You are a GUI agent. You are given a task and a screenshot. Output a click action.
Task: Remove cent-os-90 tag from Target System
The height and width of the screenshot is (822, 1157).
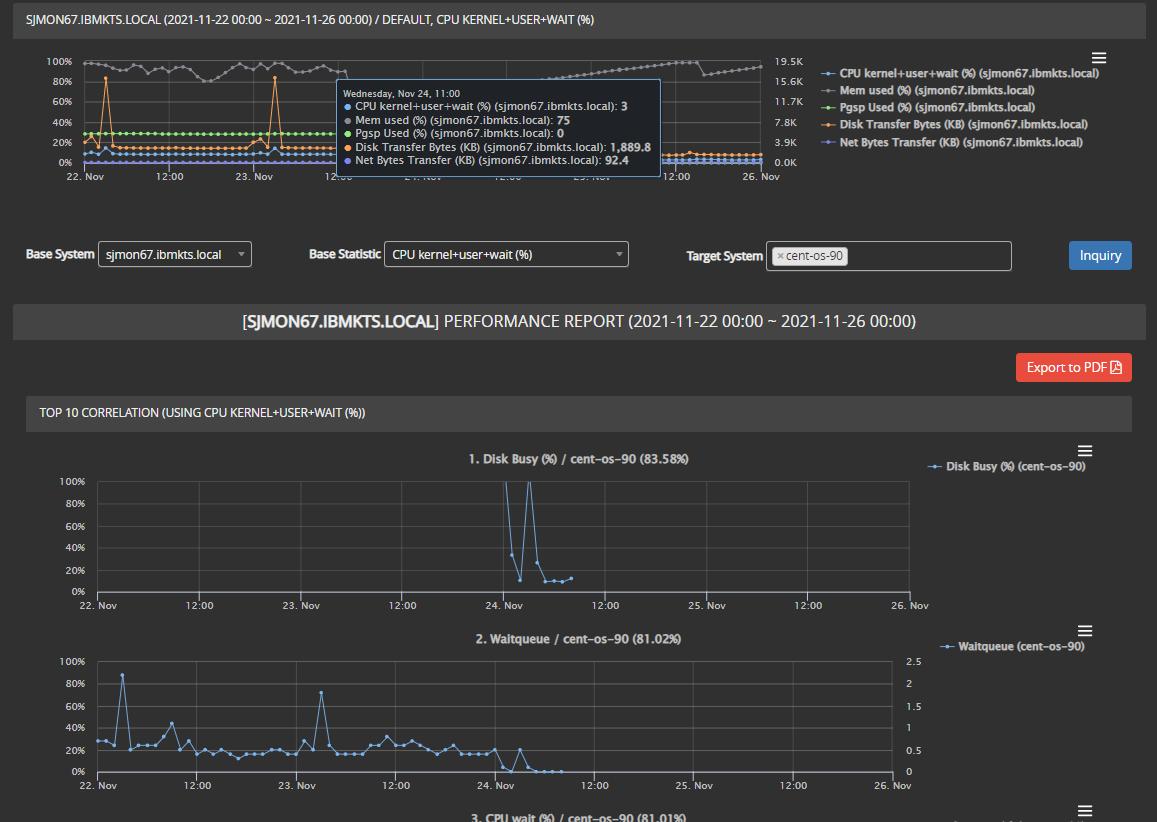780,256
